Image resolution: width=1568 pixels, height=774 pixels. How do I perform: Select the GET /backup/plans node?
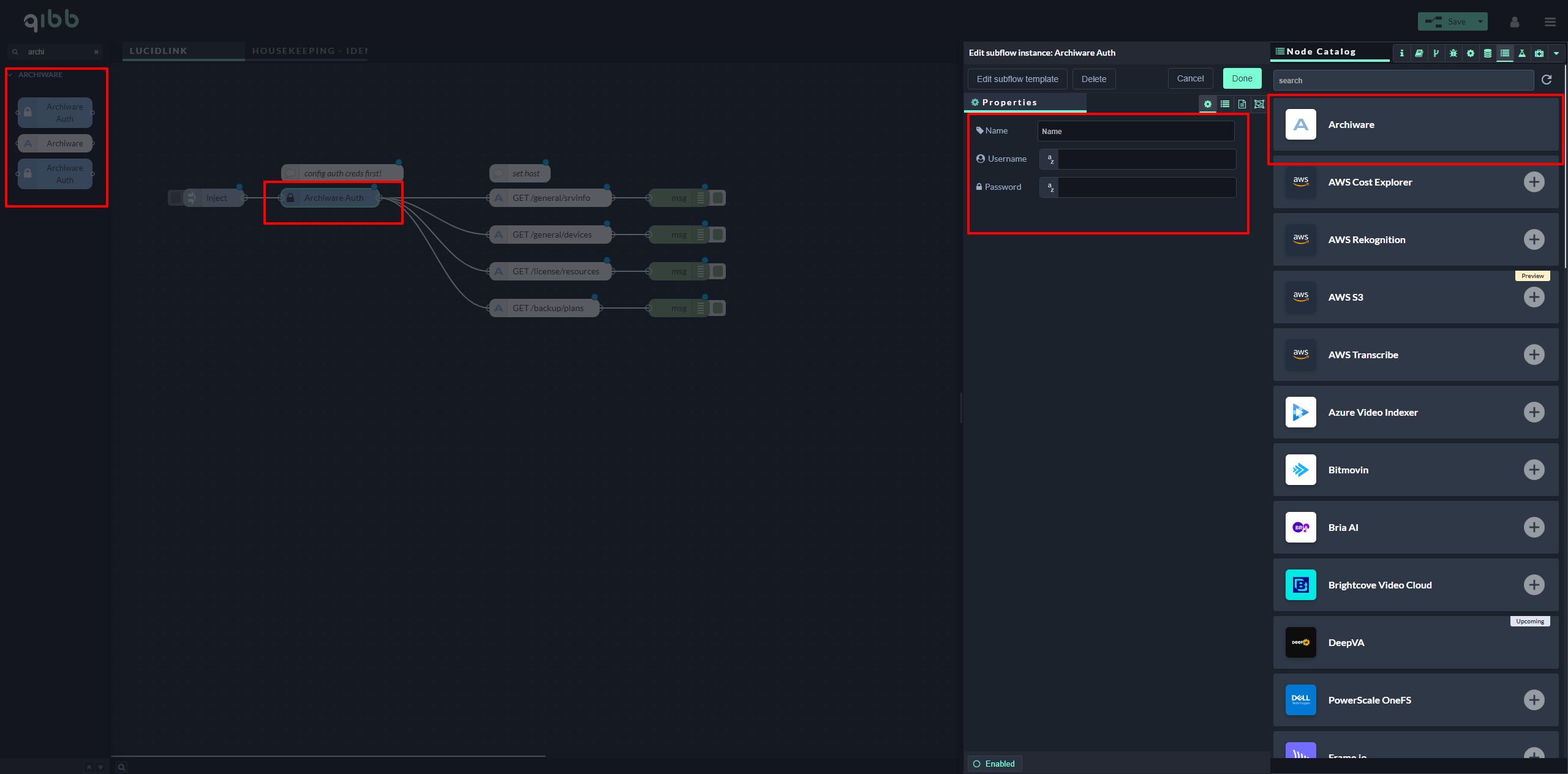[545, 308]
